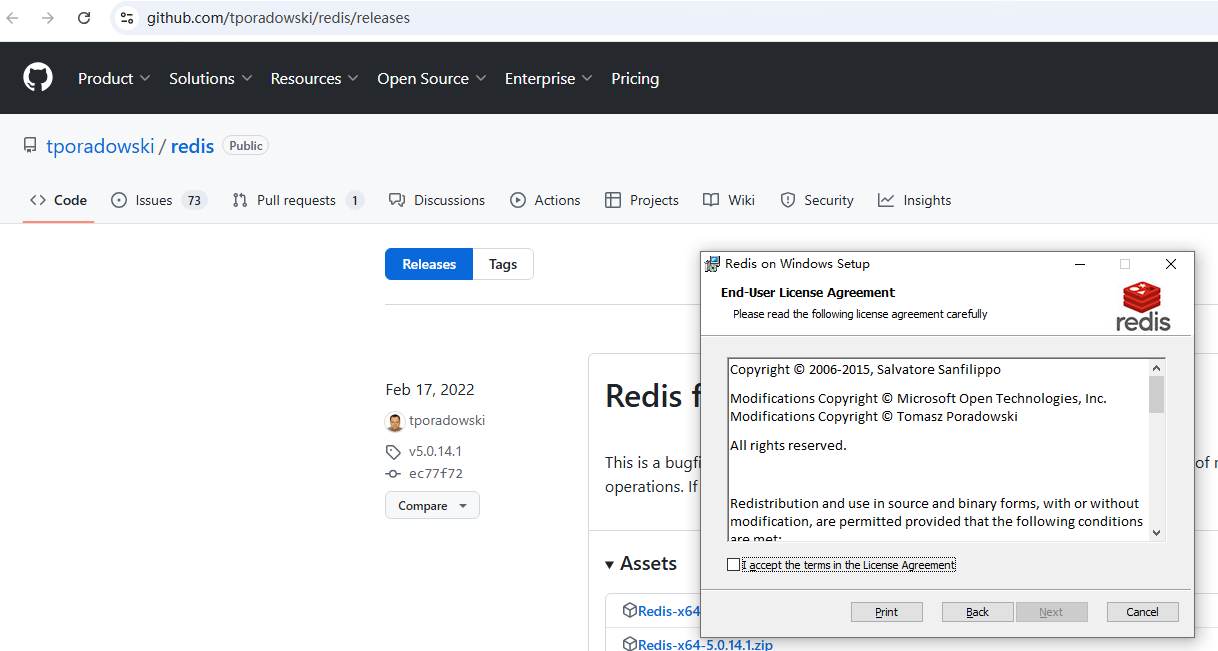Click the package icon next to Redis-x64 zip
The height and width of the screenshot is (651, 1218).
click(x=629, y=643)
